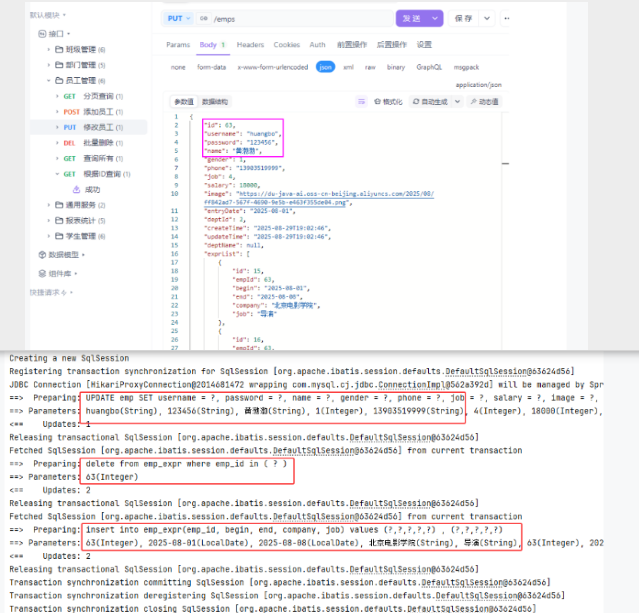Image resolution: width=639 pixels, height=613 pixels.
Task: Switch to the Params tab
Action: tap(177, 45)
